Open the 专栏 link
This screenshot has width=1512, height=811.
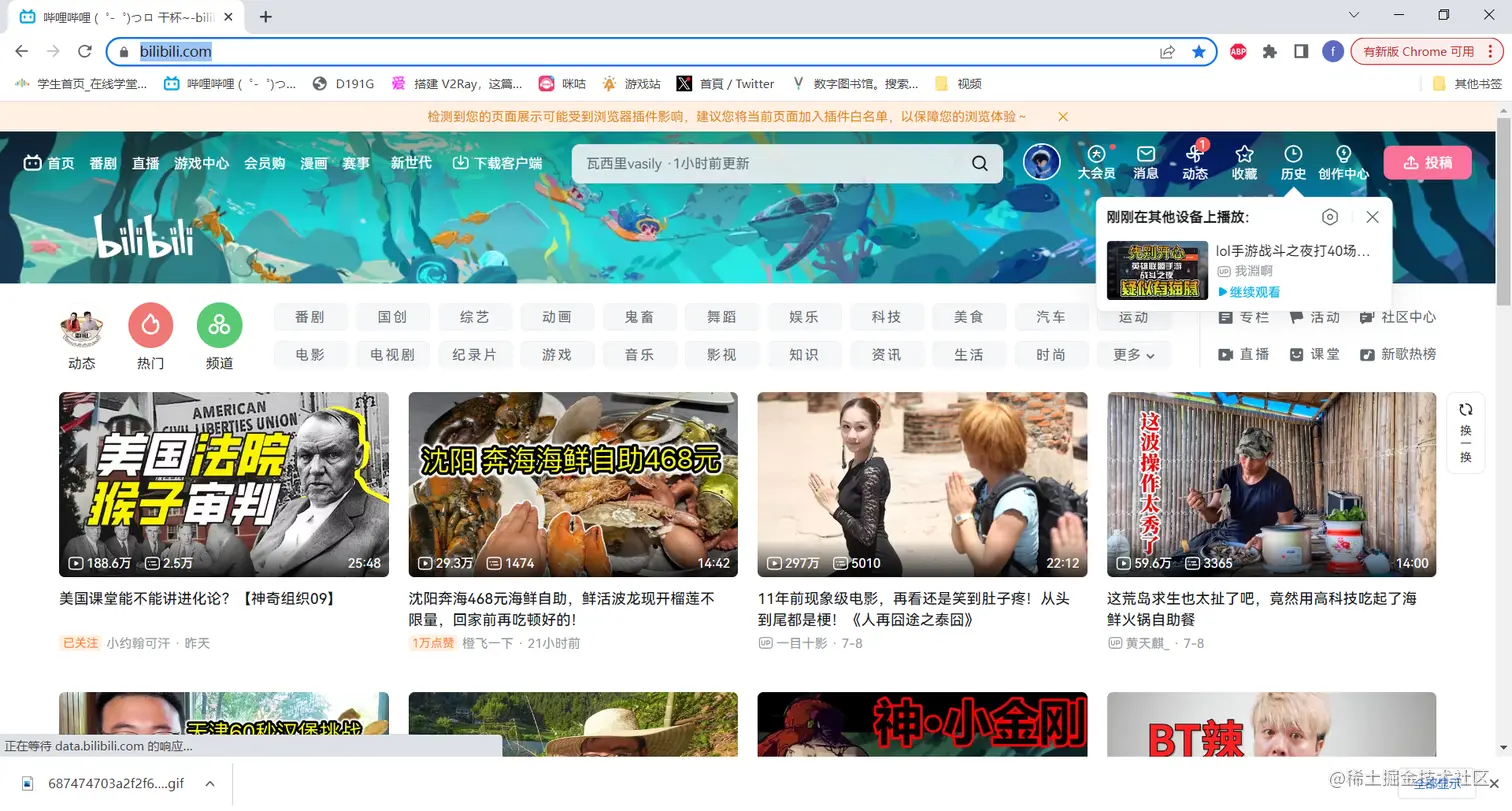[1243, 317]
